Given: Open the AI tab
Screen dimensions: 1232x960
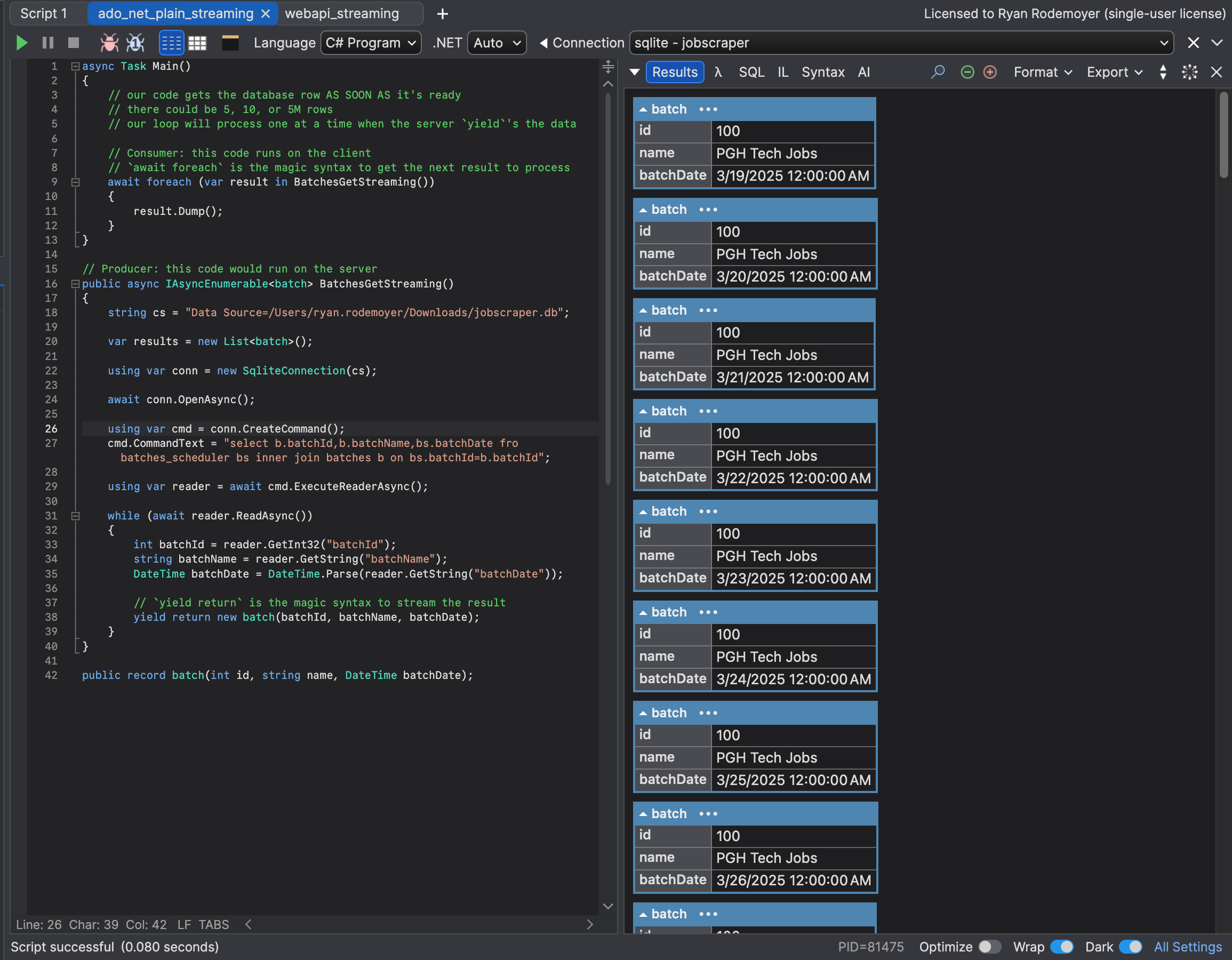Looking at the screenshot, I should 863,72.
